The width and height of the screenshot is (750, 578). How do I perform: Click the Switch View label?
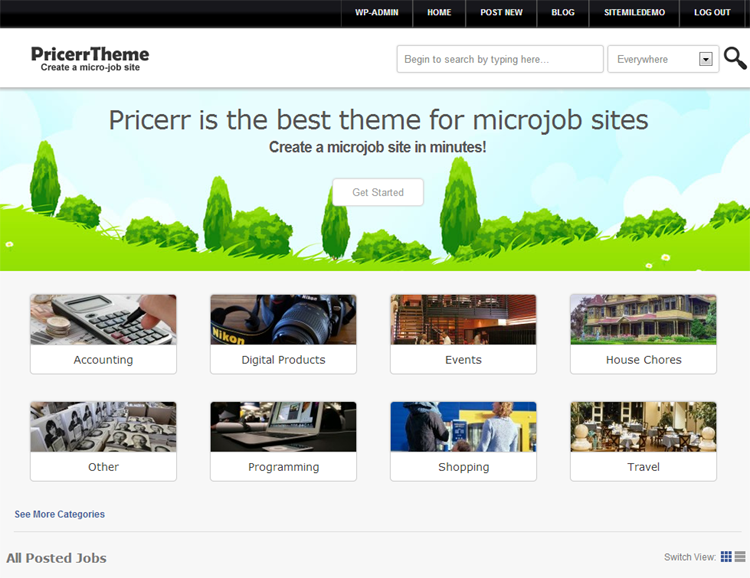coord(690,557)
